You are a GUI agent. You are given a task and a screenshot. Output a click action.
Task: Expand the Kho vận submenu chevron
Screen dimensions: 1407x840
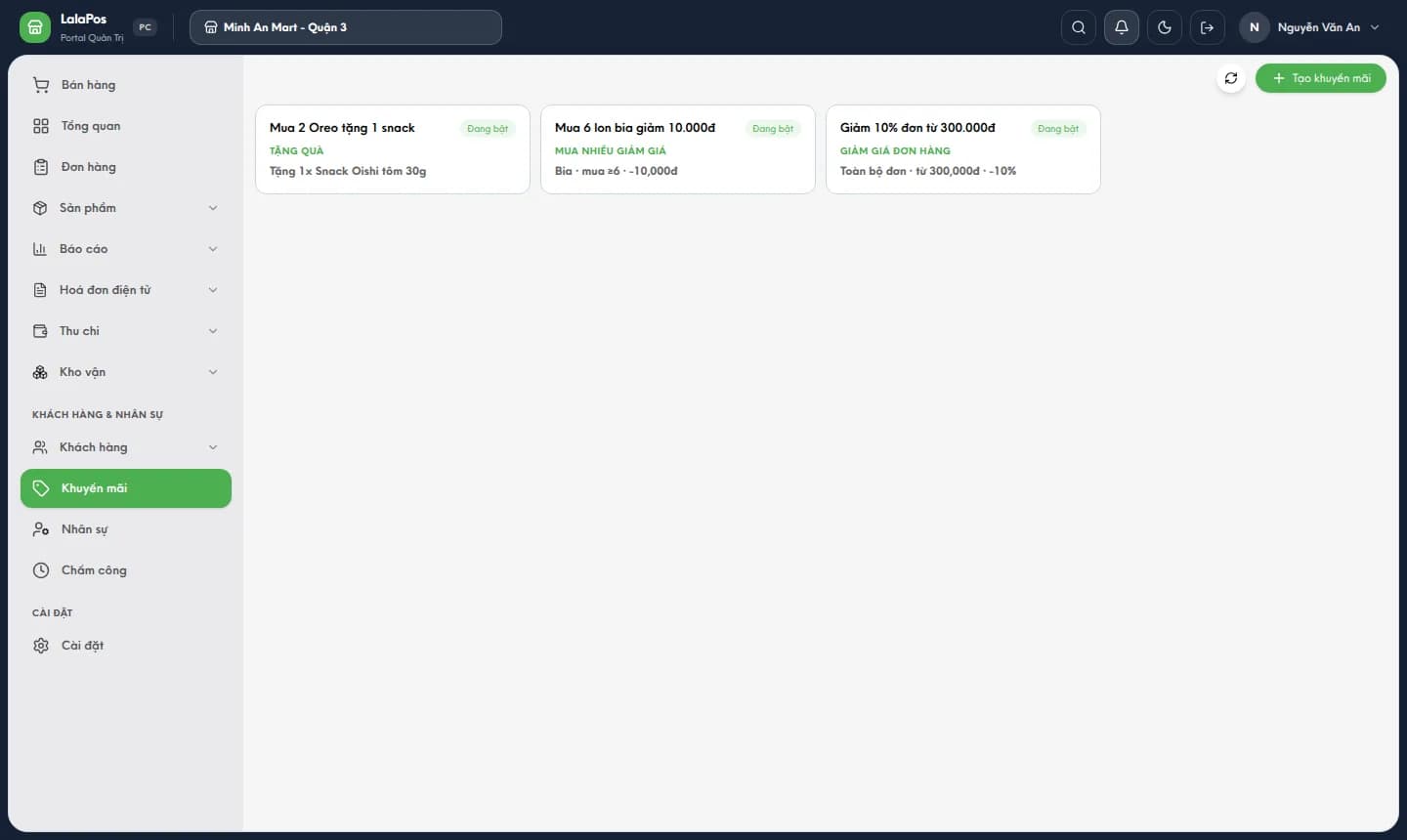pyautogui.click(x=213, y=372)
